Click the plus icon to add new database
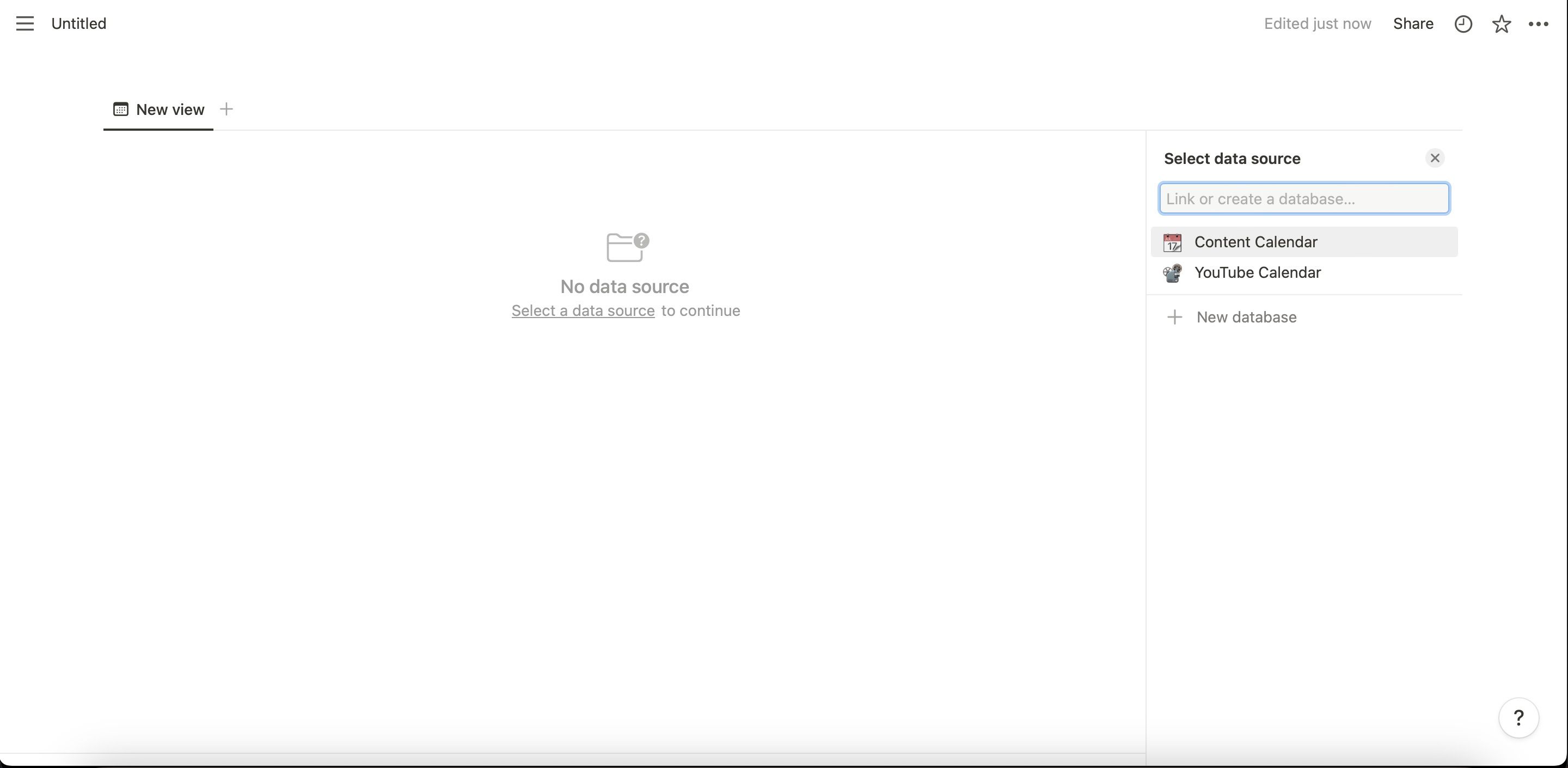This screenshot has width=1568, height=768. (1175, 318)
